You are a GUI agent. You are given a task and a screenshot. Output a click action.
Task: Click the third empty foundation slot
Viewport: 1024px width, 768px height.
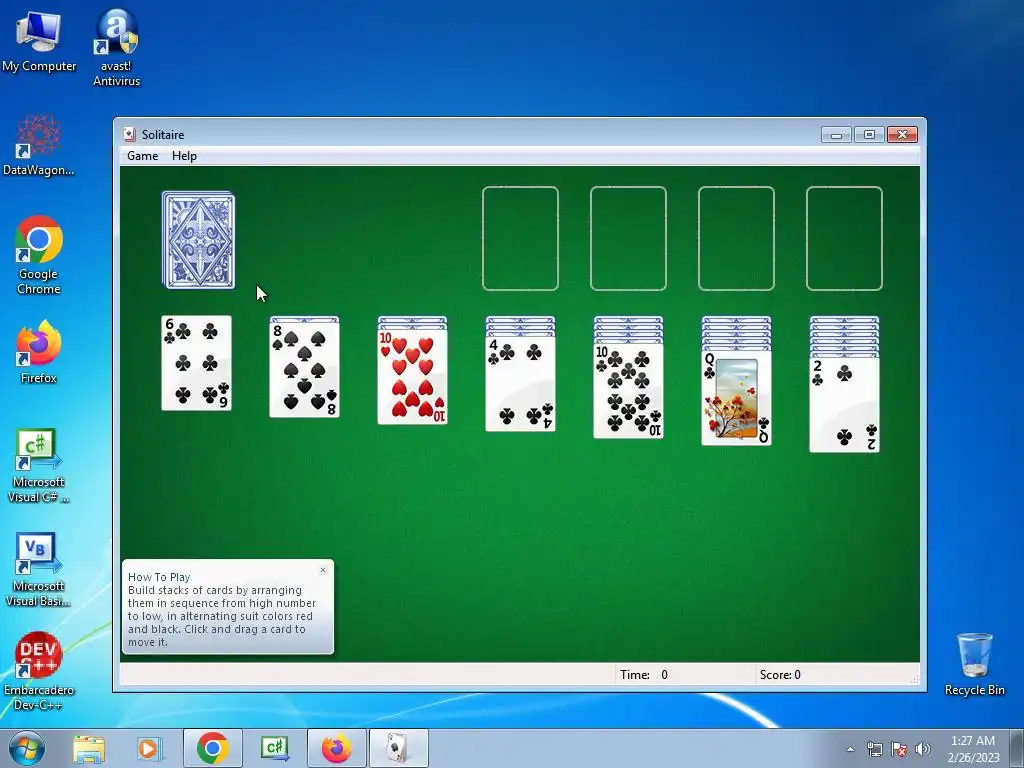pos(737,238)
